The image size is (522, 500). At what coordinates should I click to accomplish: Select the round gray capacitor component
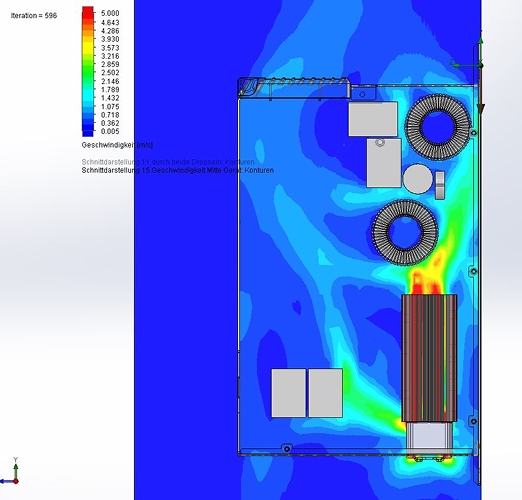coord(418,179)
